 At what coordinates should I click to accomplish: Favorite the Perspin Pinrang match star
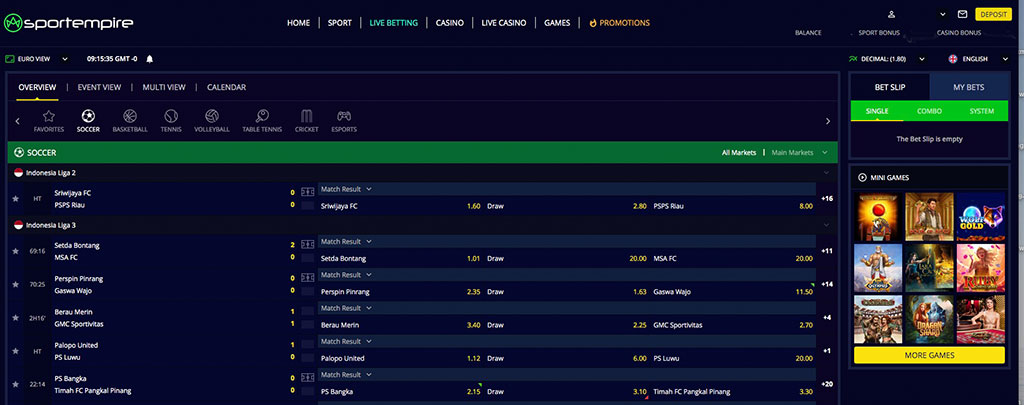coord(16,284)
